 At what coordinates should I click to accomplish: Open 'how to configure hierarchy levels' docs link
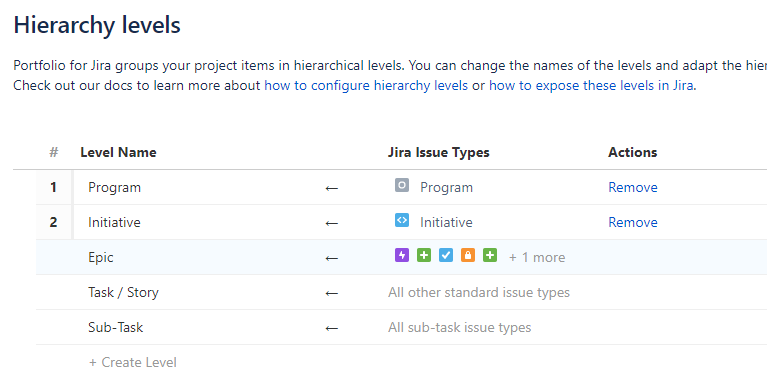coord(366,85)
